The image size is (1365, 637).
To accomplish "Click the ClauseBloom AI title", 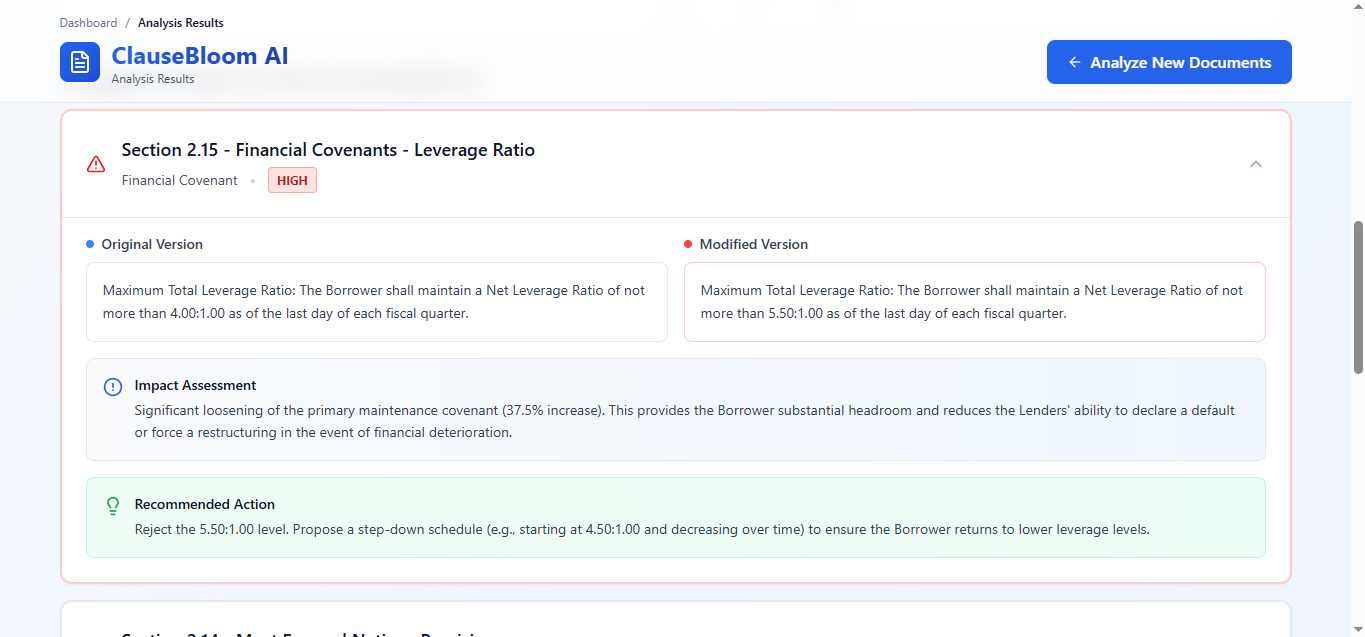I will click(200, 56).
